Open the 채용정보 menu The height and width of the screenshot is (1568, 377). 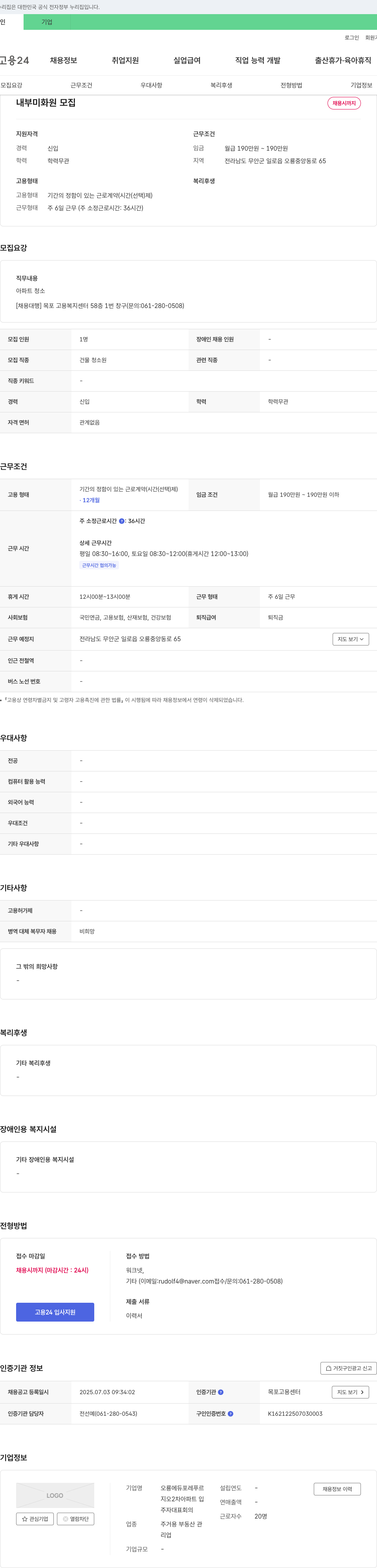coord(63,60)
